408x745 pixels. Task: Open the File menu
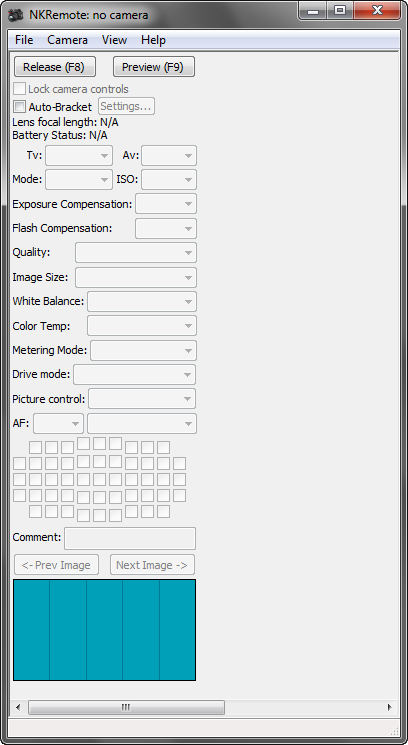click(x=24, y=40)
